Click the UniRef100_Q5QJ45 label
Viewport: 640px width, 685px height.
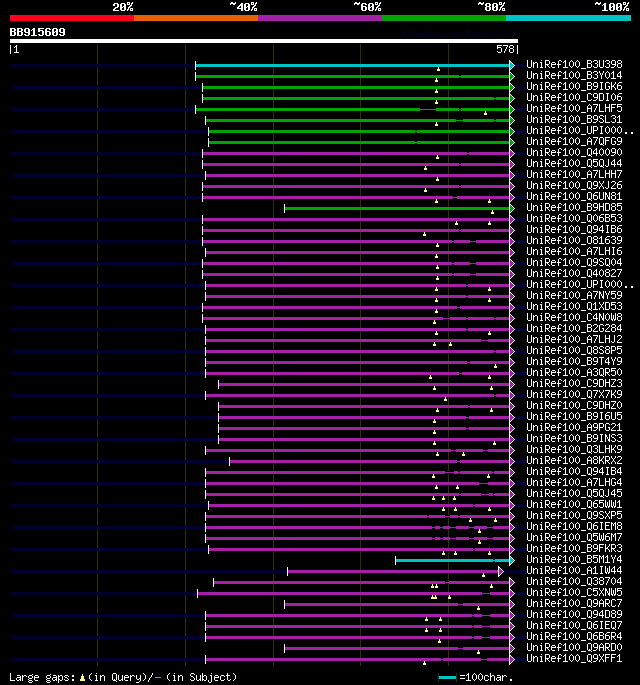pos(574,493)
